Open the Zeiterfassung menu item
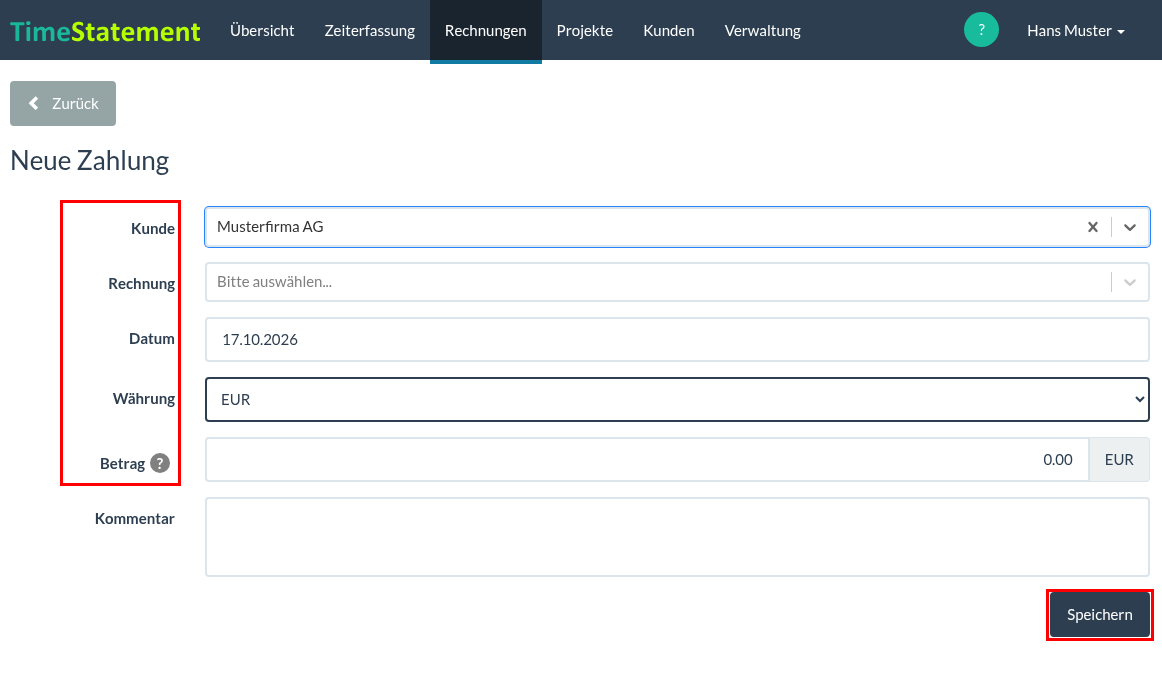 click(369, 31)
